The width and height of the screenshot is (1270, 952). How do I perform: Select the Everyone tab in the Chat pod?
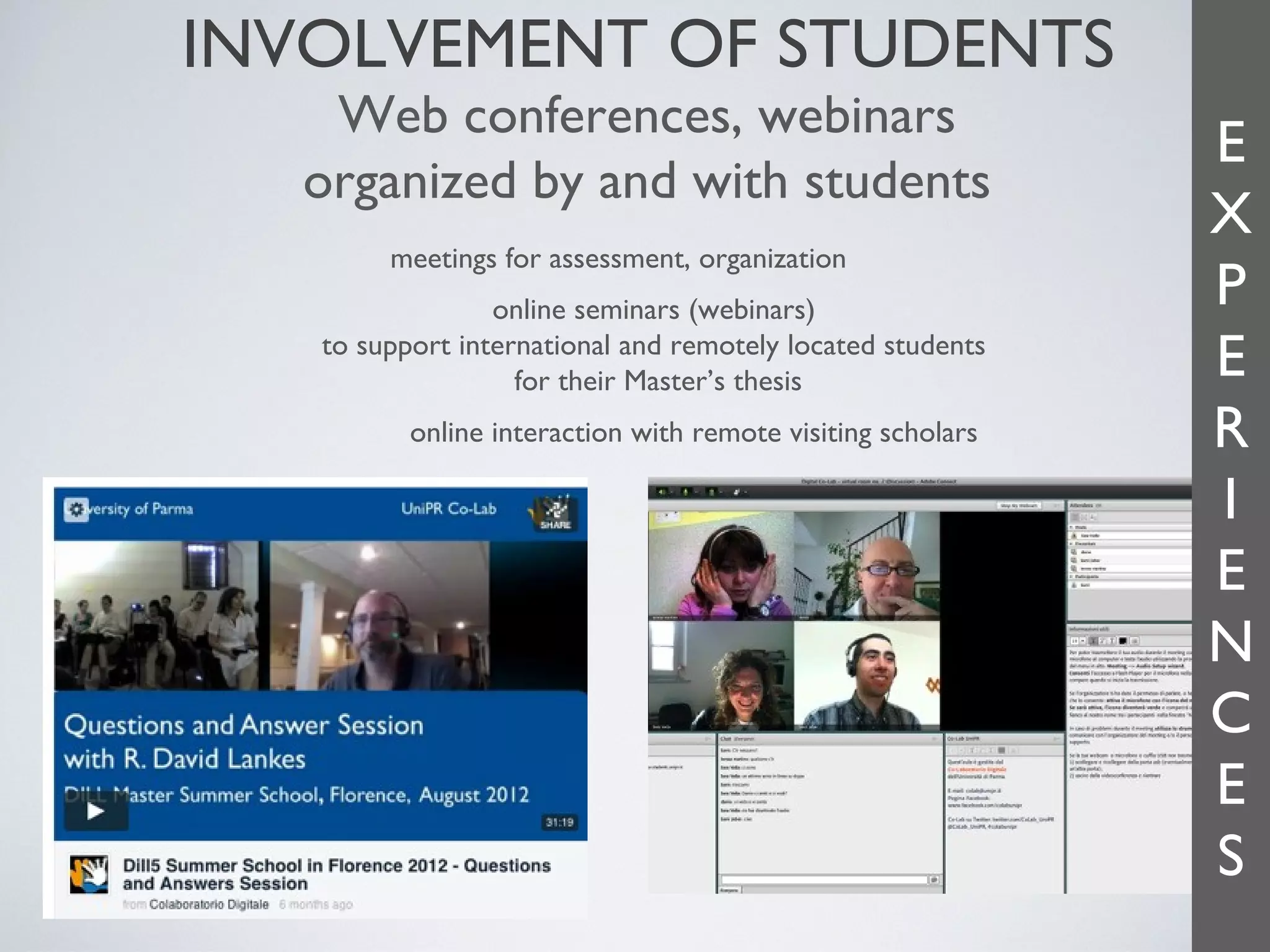[744, 739]
